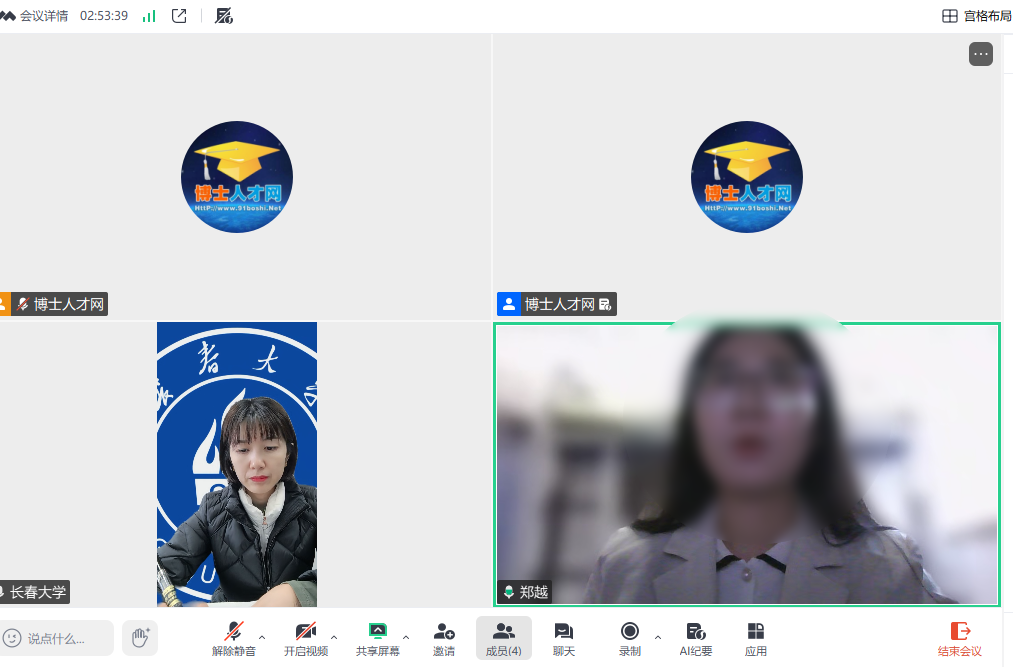Click the 说点什么 message input field

56,638
